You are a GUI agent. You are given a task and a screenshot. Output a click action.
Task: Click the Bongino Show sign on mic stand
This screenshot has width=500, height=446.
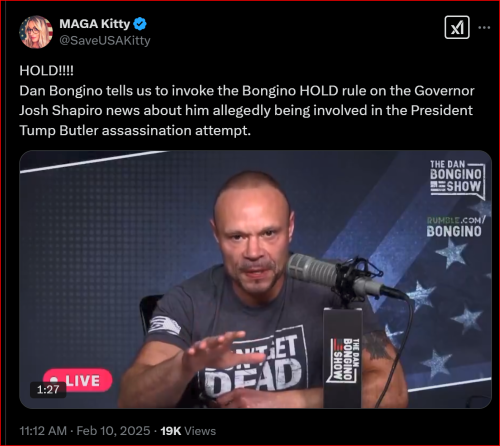tap(343, 358)
